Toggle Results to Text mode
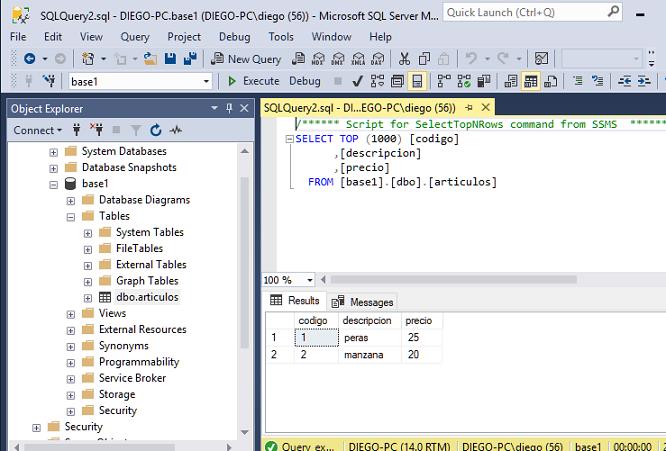666x451 pixels. click(511, 81)
